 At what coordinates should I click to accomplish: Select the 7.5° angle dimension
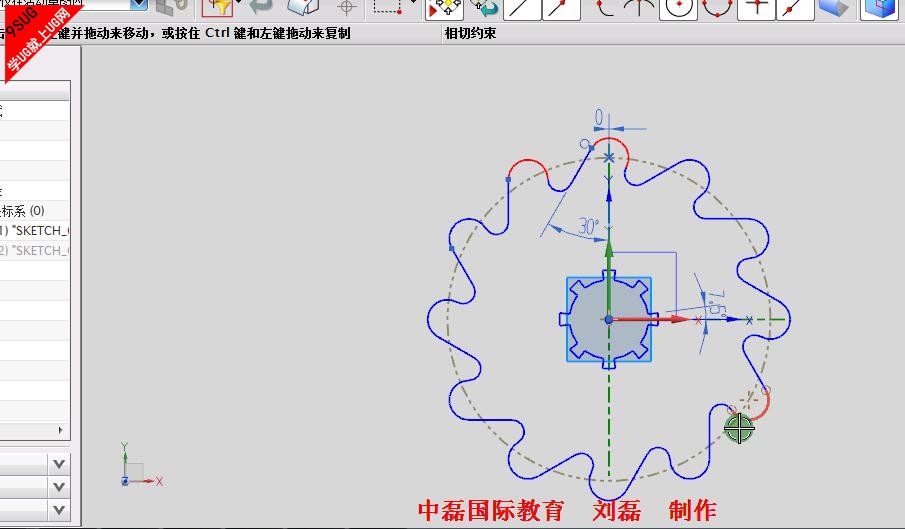716,302
